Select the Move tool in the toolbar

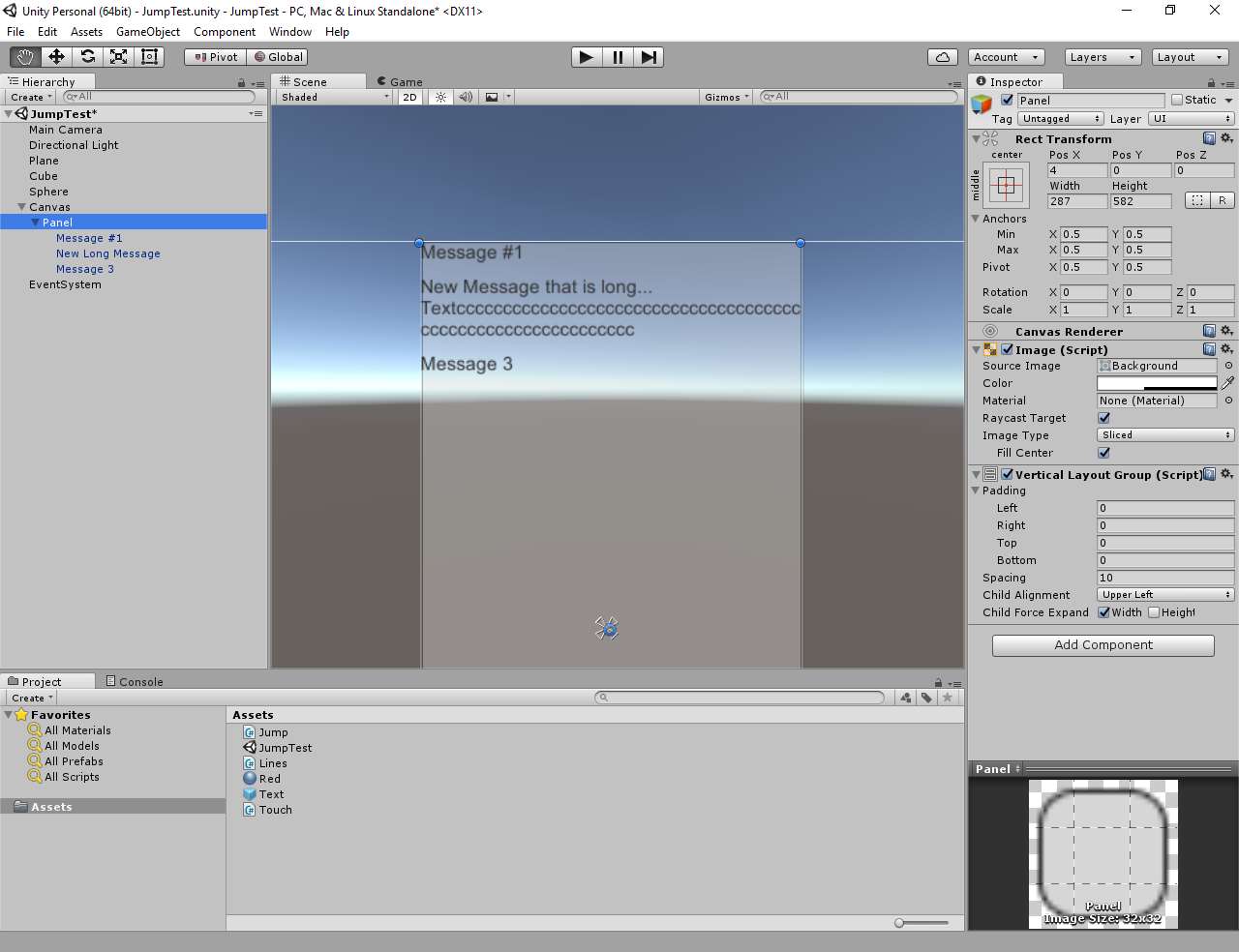[56, 56]
